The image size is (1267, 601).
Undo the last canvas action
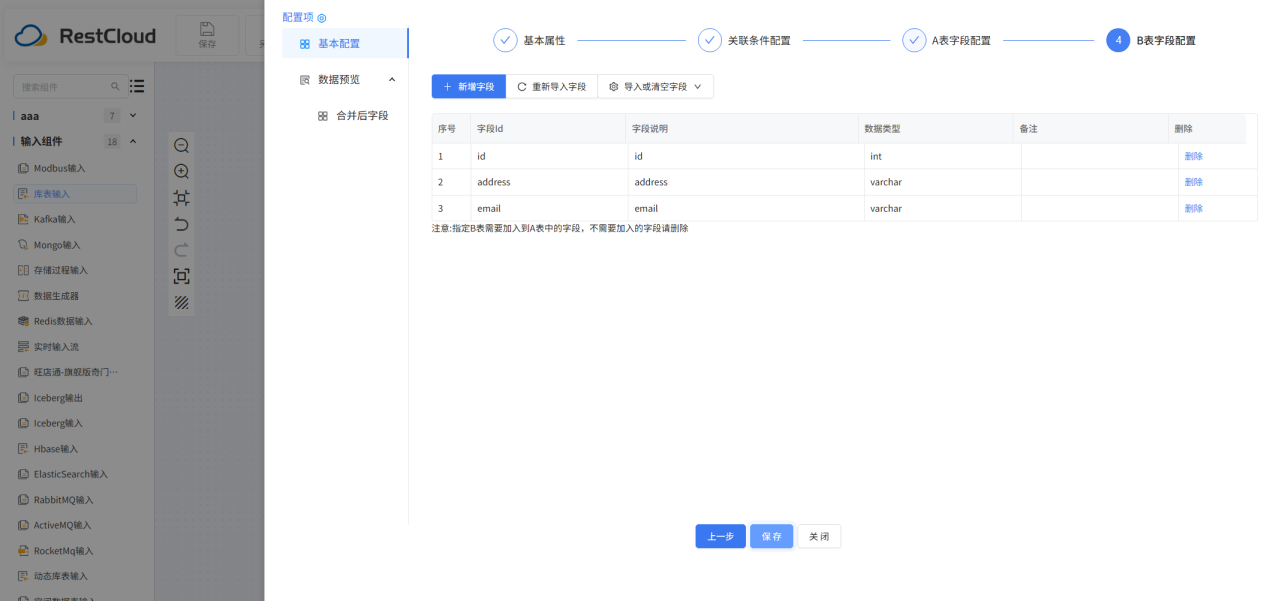tap(181, 224)
